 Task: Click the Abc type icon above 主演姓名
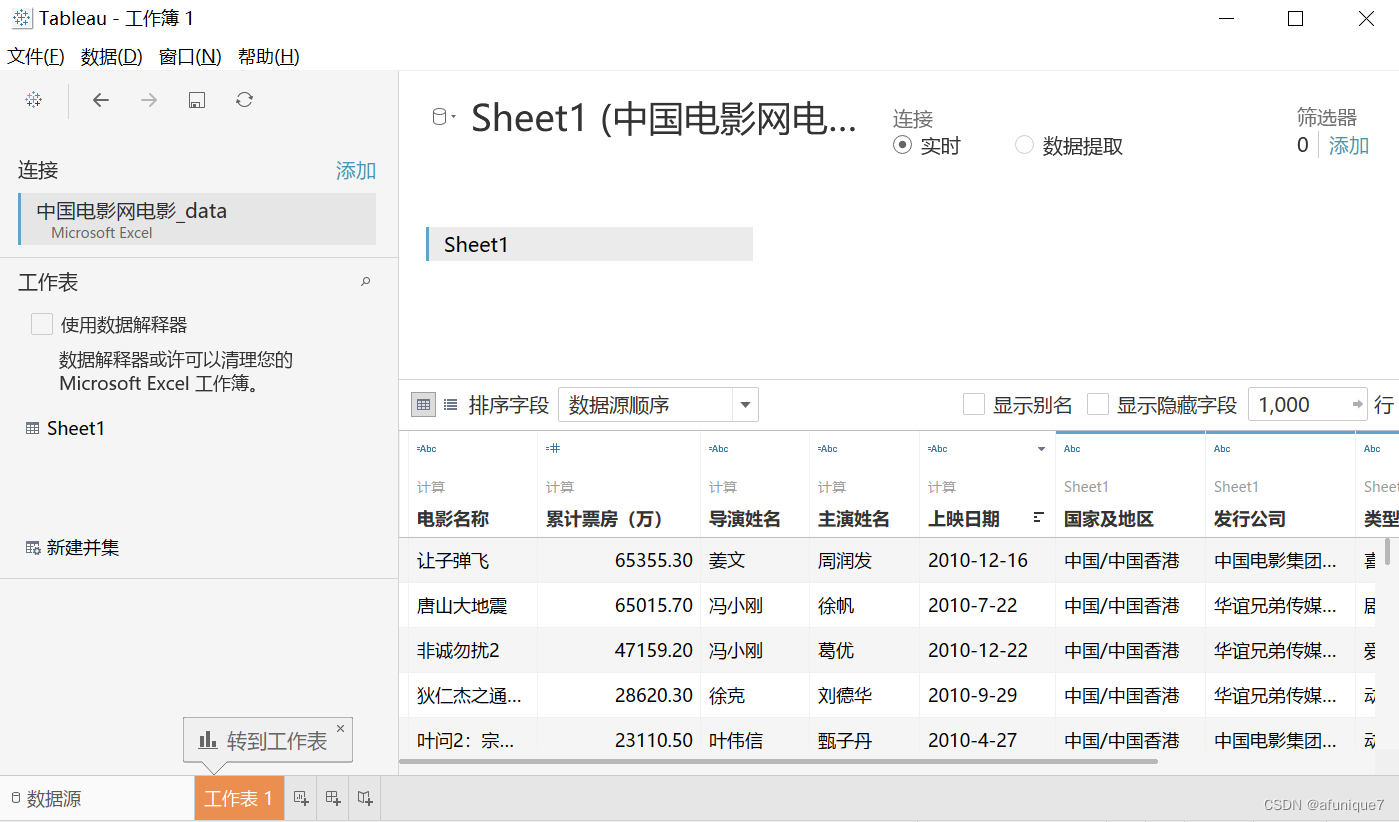(828, 449)
